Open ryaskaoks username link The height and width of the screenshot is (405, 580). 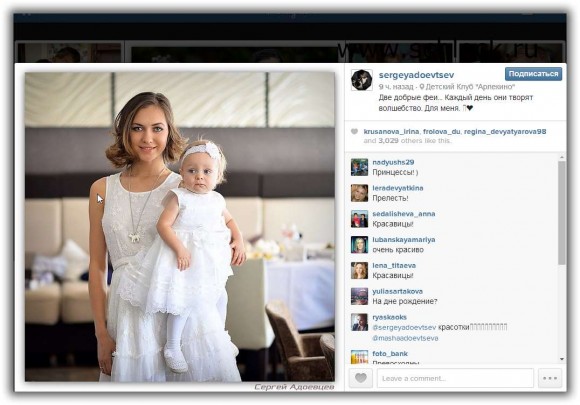[x=390, y=318]
